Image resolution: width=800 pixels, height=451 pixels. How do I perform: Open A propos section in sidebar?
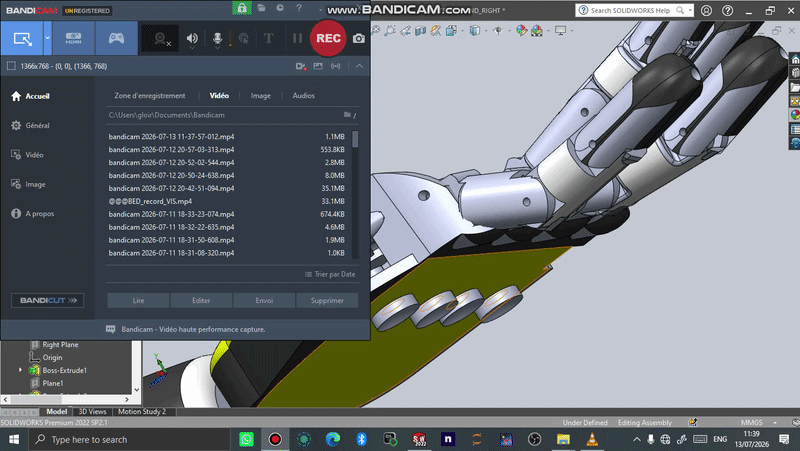[33, 214]
